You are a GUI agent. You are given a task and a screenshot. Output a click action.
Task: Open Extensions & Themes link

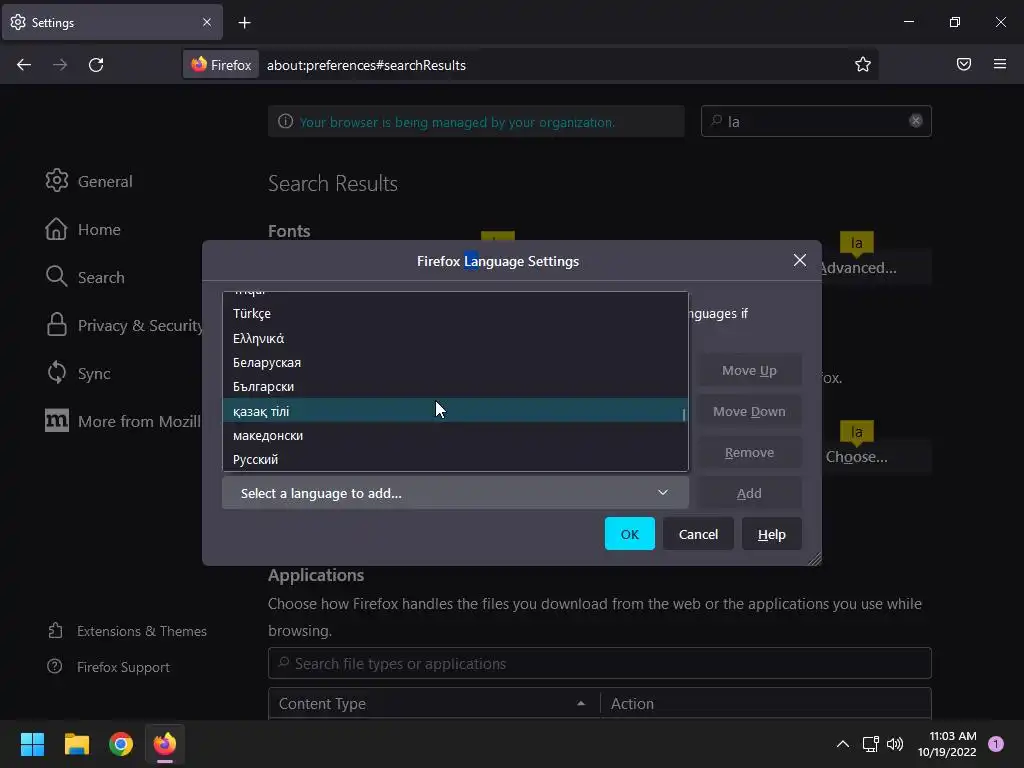127,631
